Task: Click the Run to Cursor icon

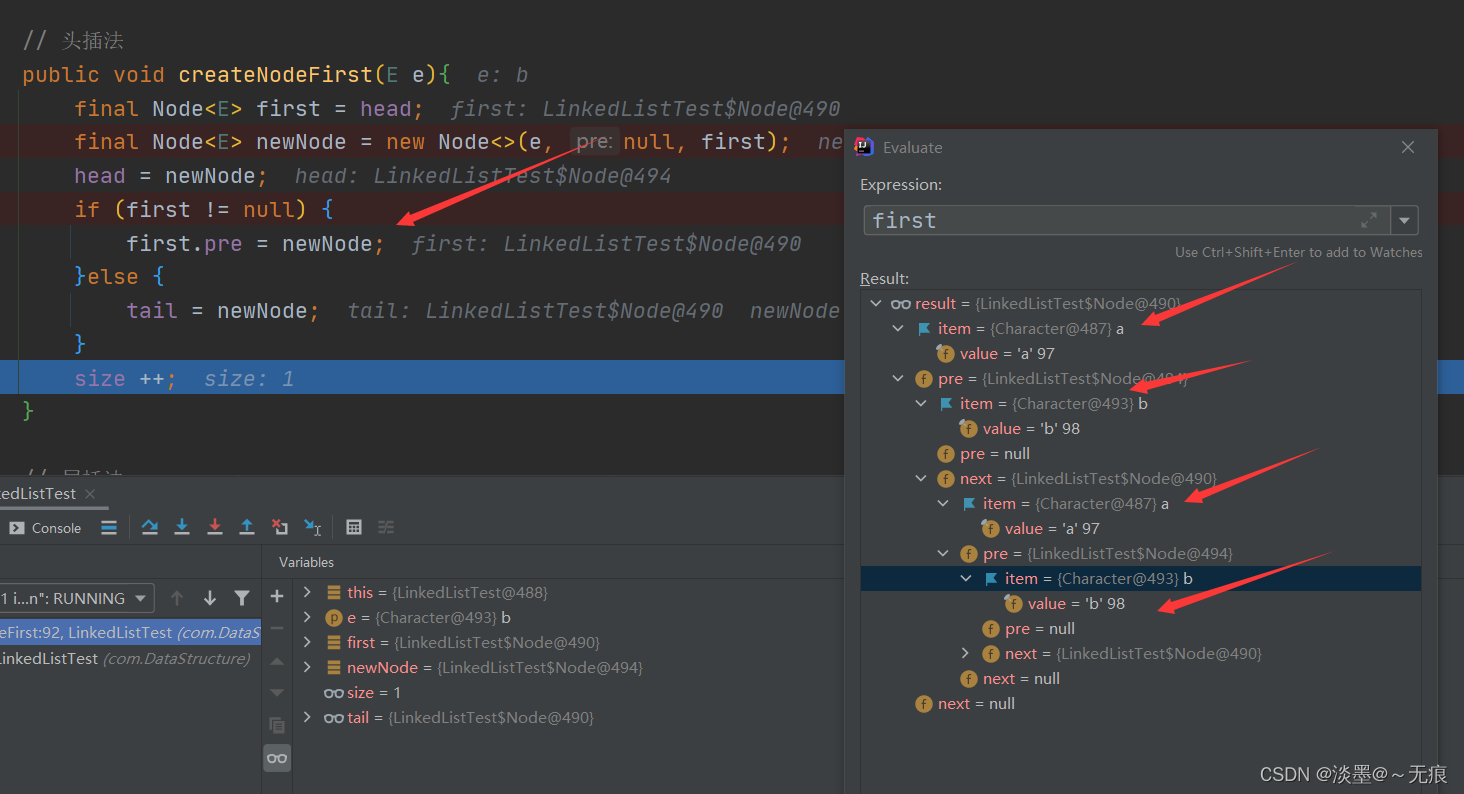Action: point(313,527)
